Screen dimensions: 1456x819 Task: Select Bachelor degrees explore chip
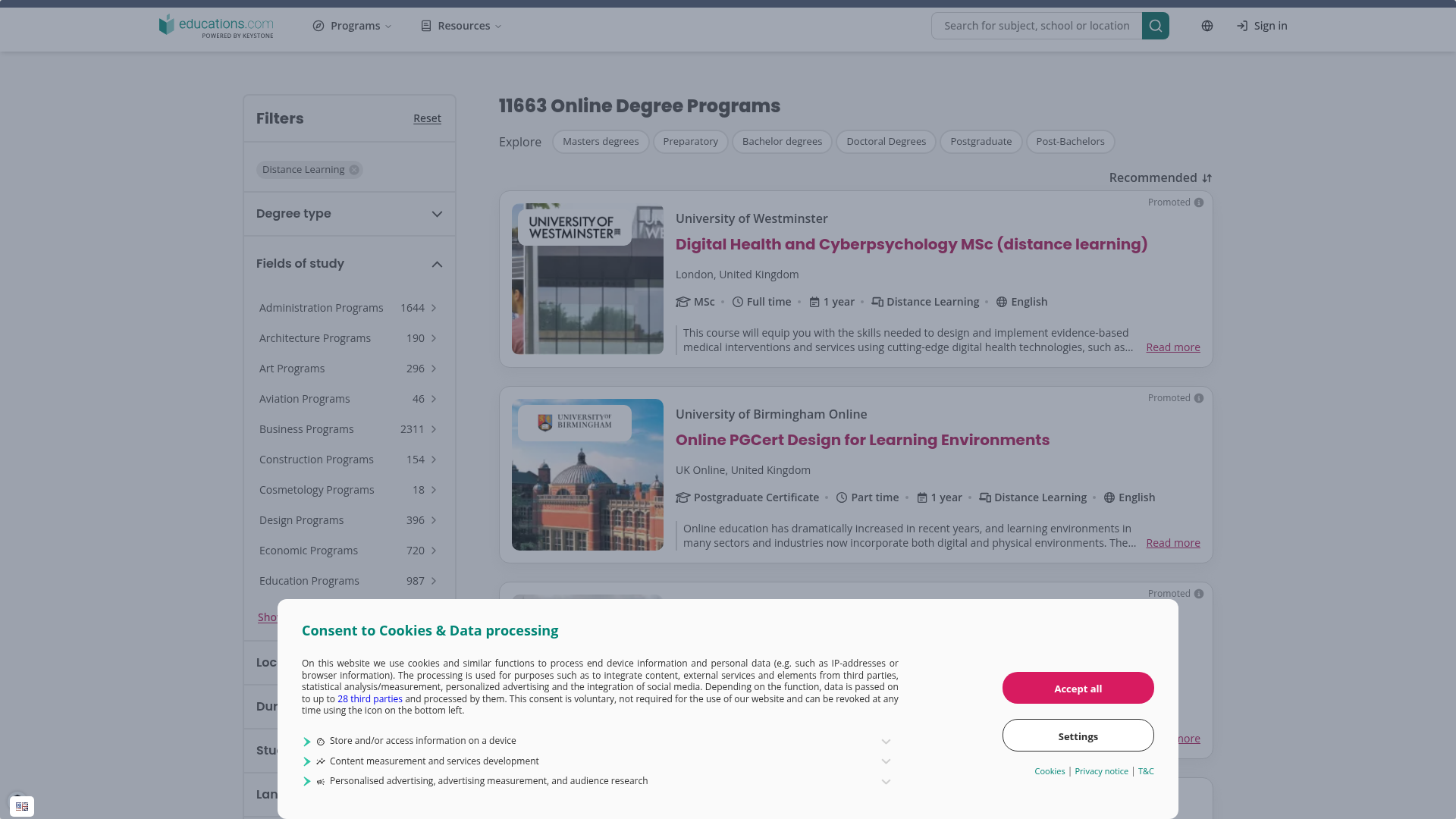point(782,142)
